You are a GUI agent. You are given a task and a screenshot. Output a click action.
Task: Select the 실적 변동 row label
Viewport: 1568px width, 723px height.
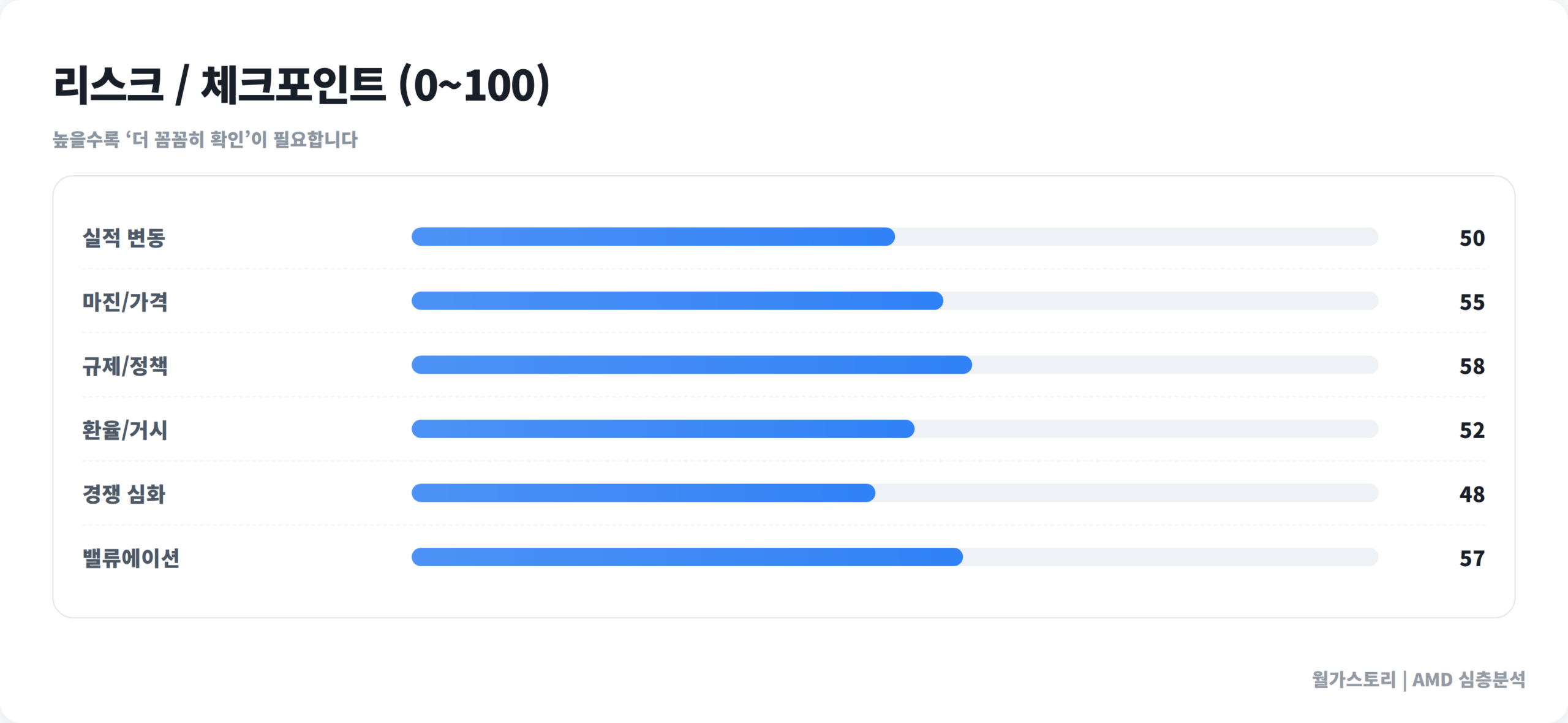[124, 238]
